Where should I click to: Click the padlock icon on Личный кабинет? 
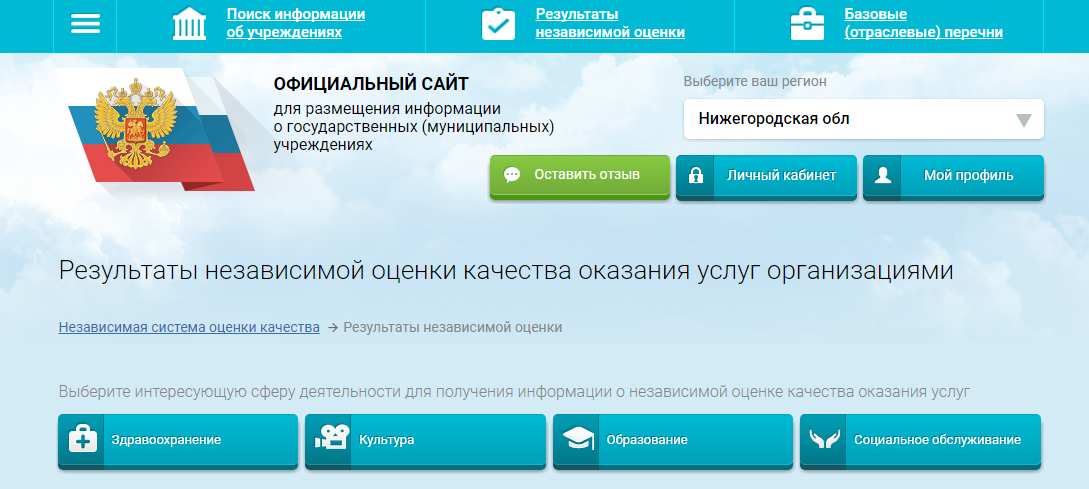(695, 176)
